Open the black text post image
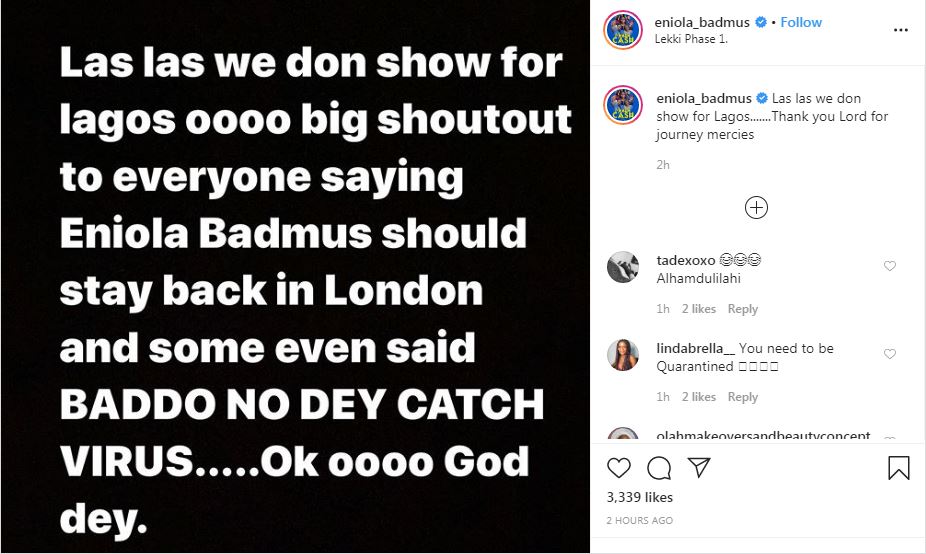The height and width of the screenshot is (554, 926). [295, 277]
